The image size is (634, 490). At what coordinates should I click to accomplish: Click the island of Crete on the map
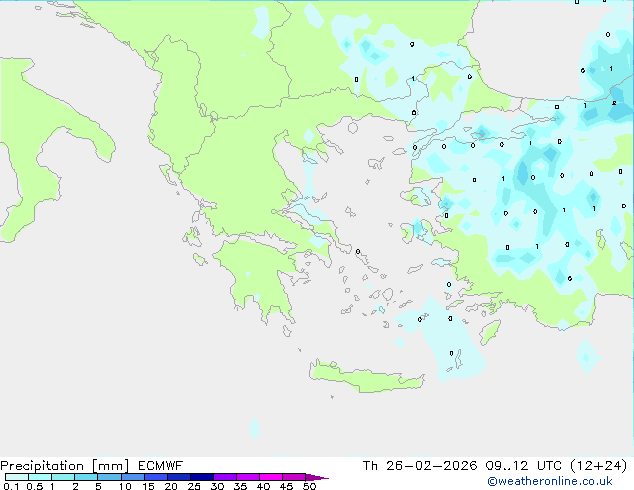(x=366, y=378)
